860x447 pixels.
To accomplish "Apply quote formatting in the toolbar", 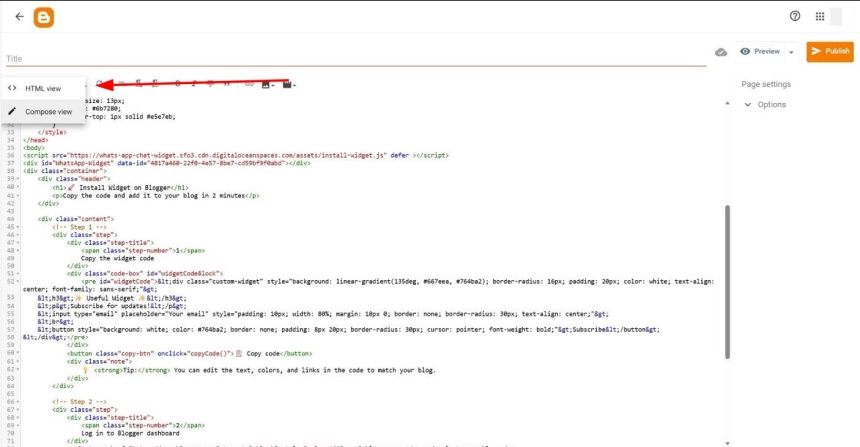I will pos(227,84).
